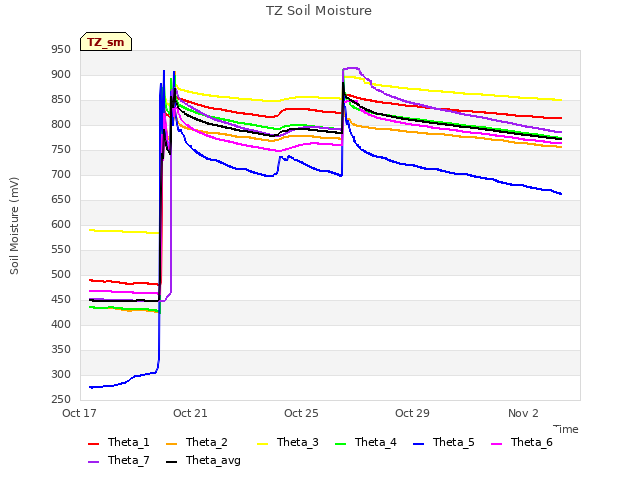Click the 600 y-axis tick label
Image resolution: width=640 pixels, height=480 pixels.
pos(61,224)
